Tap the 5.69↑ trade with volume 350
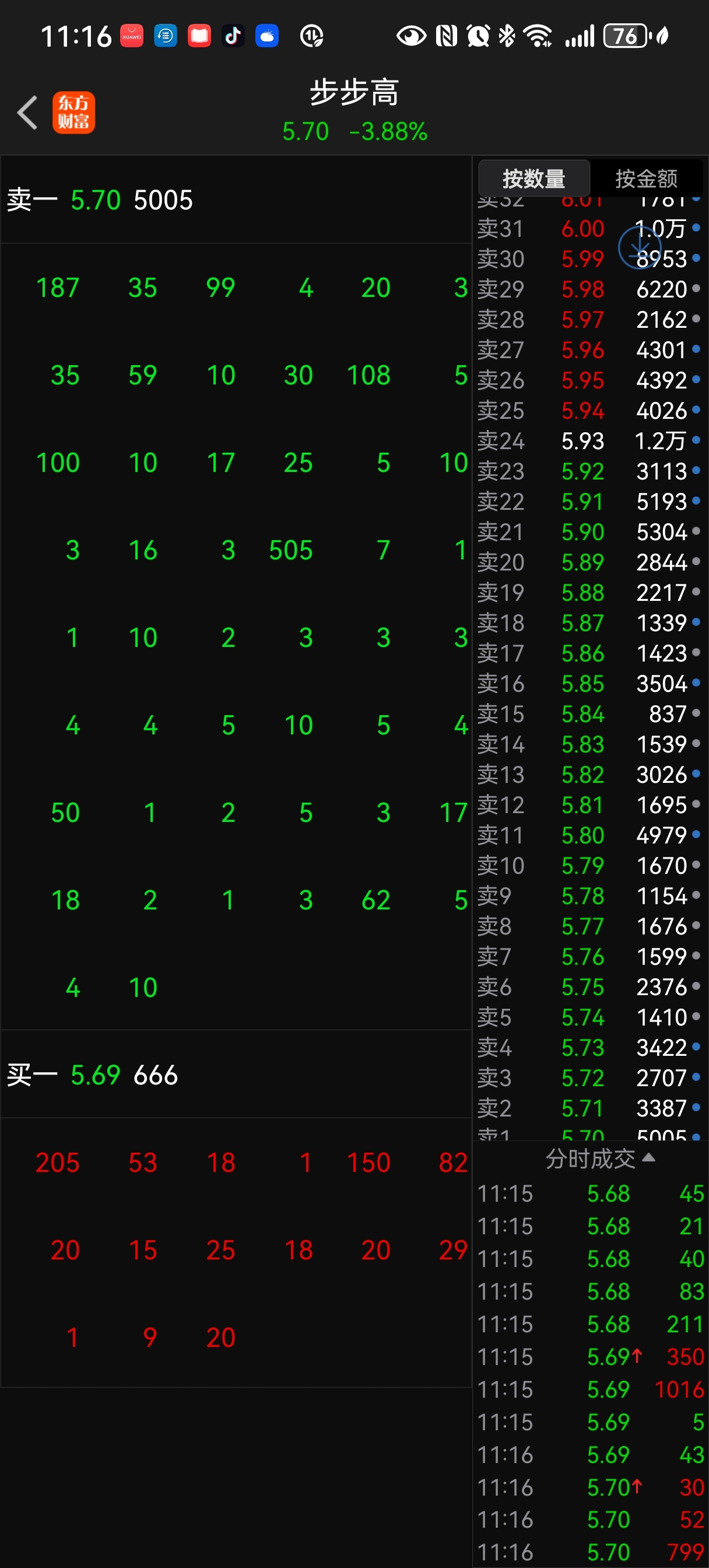 click(590, 1357)
